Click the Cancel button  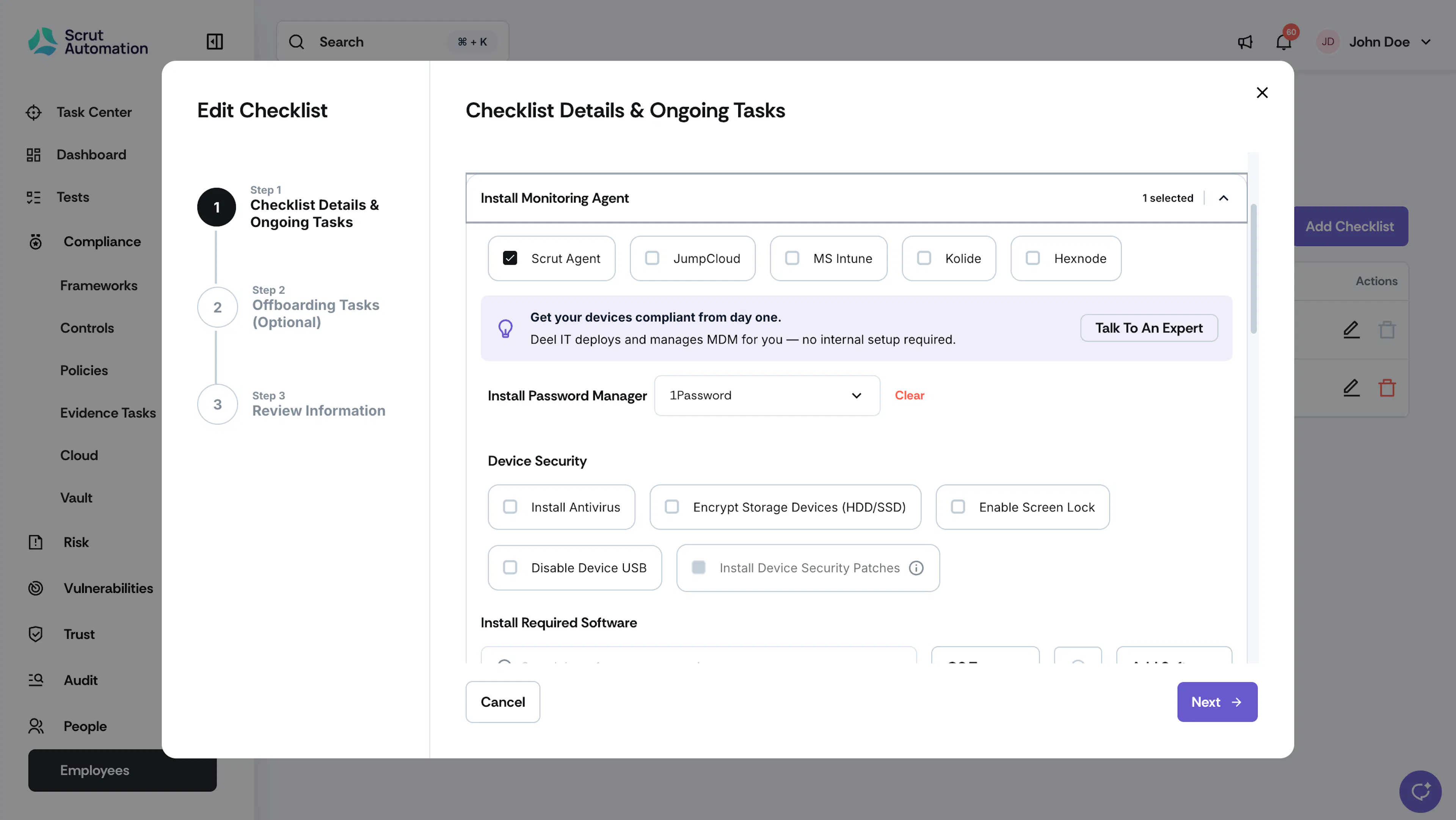502,702
